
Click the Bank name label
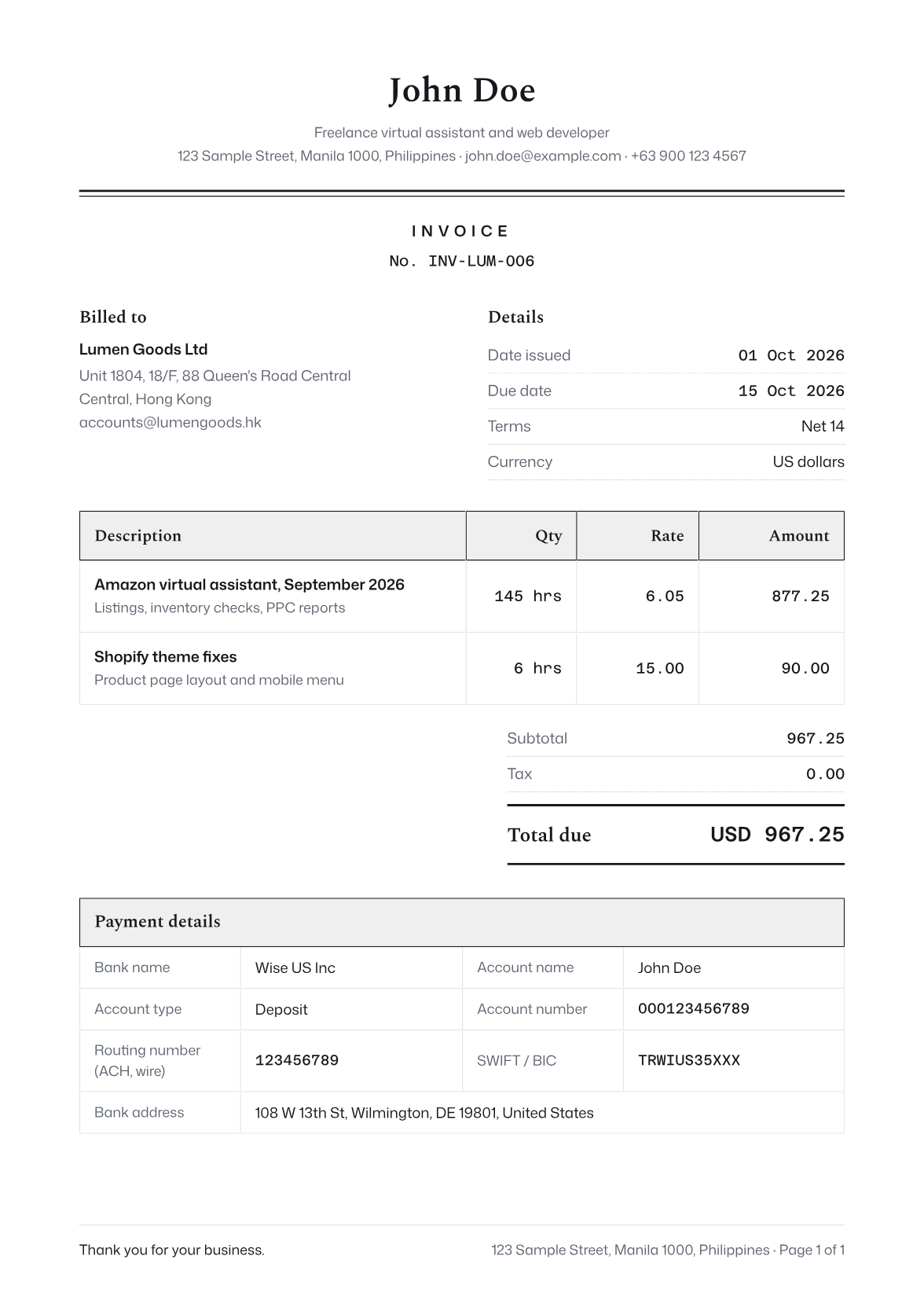[132, 967]
